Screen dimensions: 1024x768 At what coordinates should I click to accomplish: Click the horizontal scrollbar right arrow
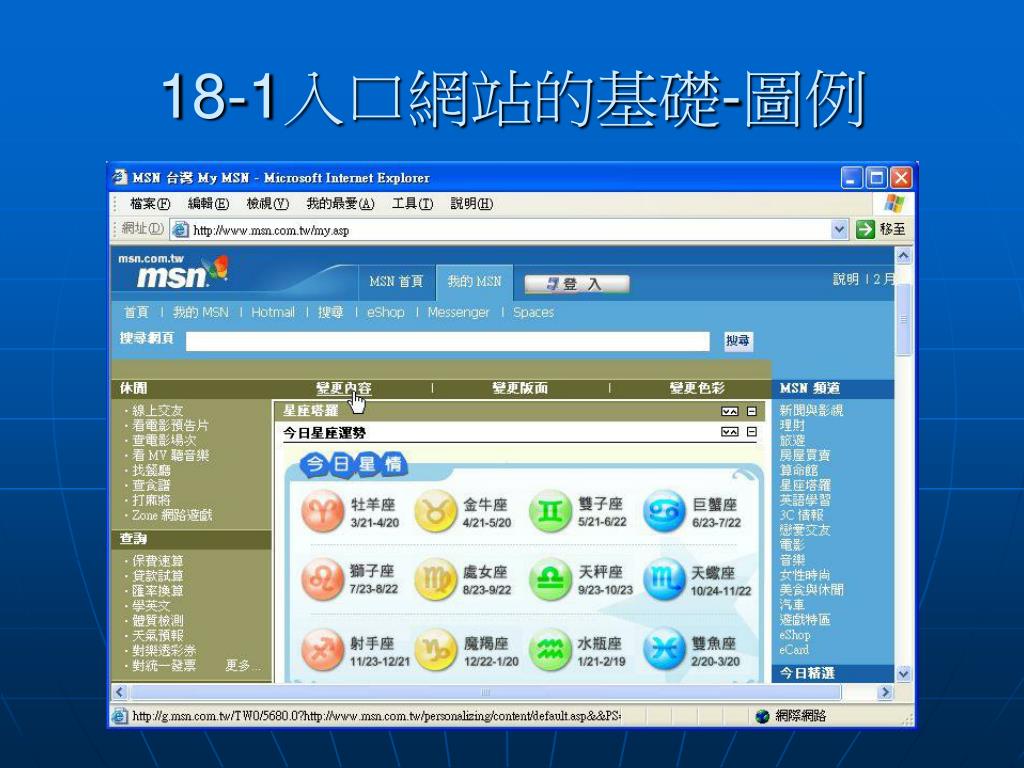pos(886,692)
